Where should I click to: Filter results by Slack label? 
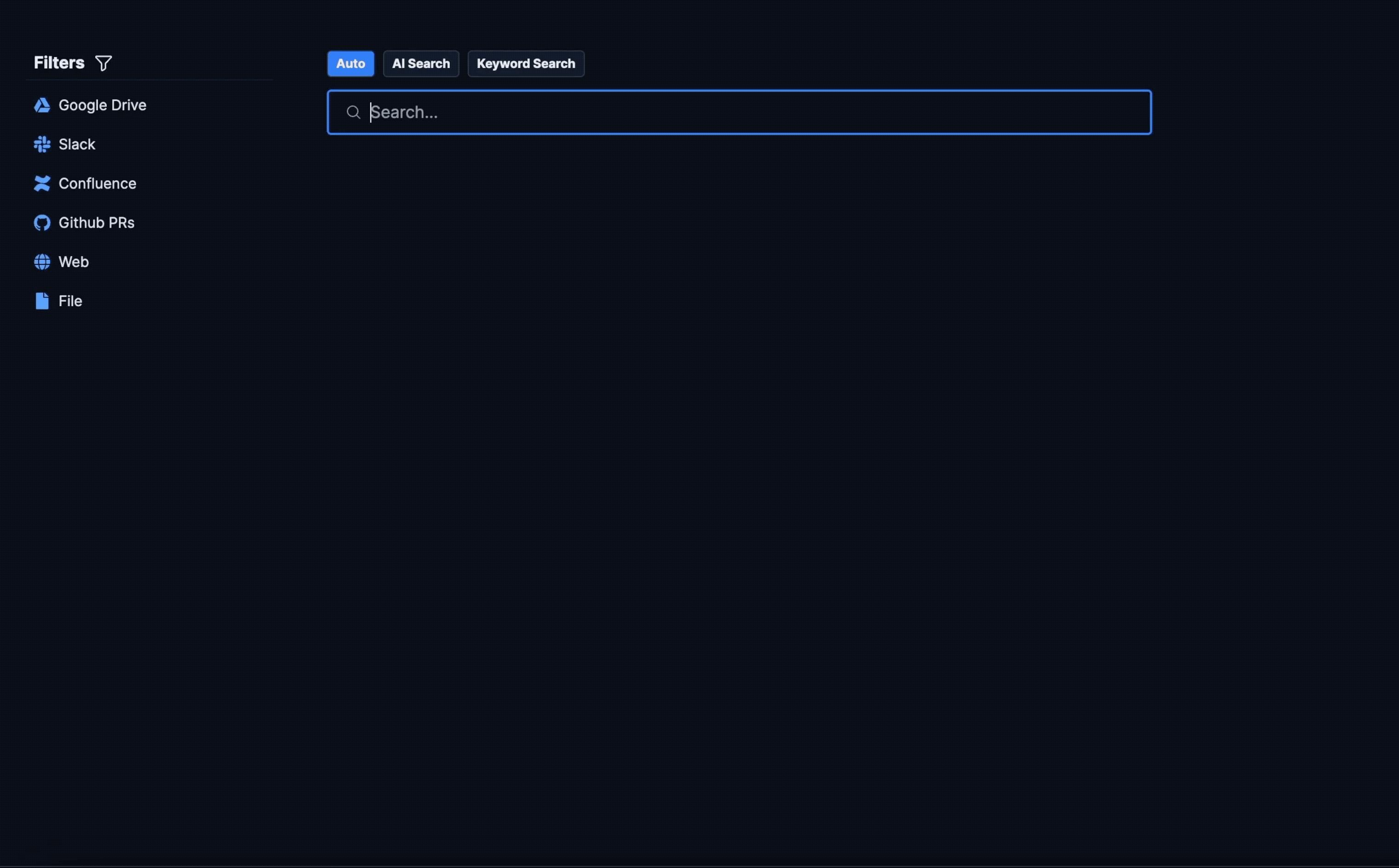[x=77, y=144]
